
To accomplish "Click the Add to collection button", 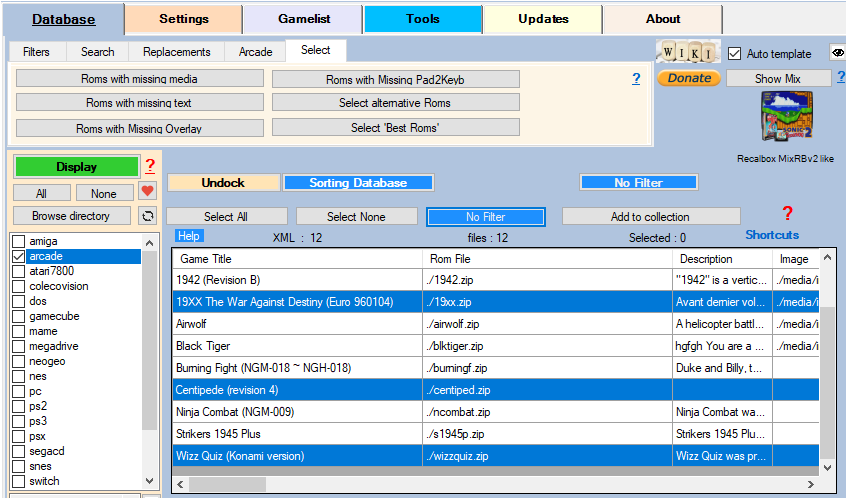I will (650, 217).
